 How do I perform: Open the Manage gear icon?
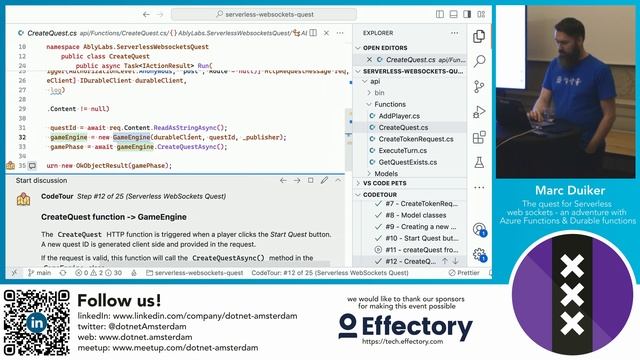pyautogui.click(x=479, y=255)
